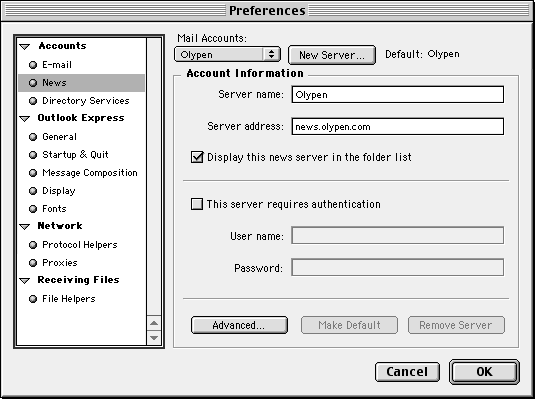535x399 pixels.
Task: Open Protocol Helpers preferences
Action: point(82,245)
